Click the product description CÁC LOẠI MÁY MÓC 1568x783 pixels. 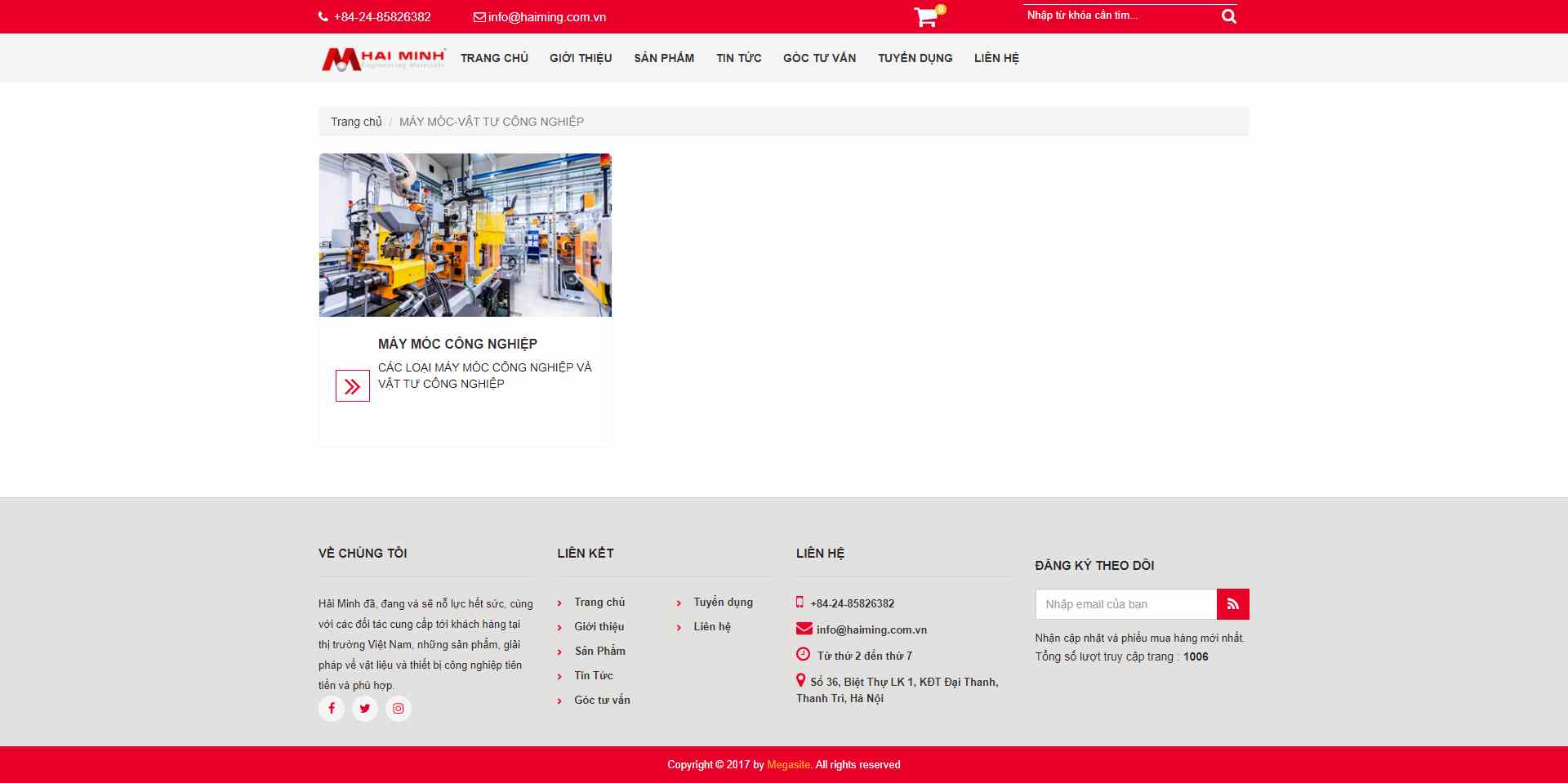[x=485, y=376]
